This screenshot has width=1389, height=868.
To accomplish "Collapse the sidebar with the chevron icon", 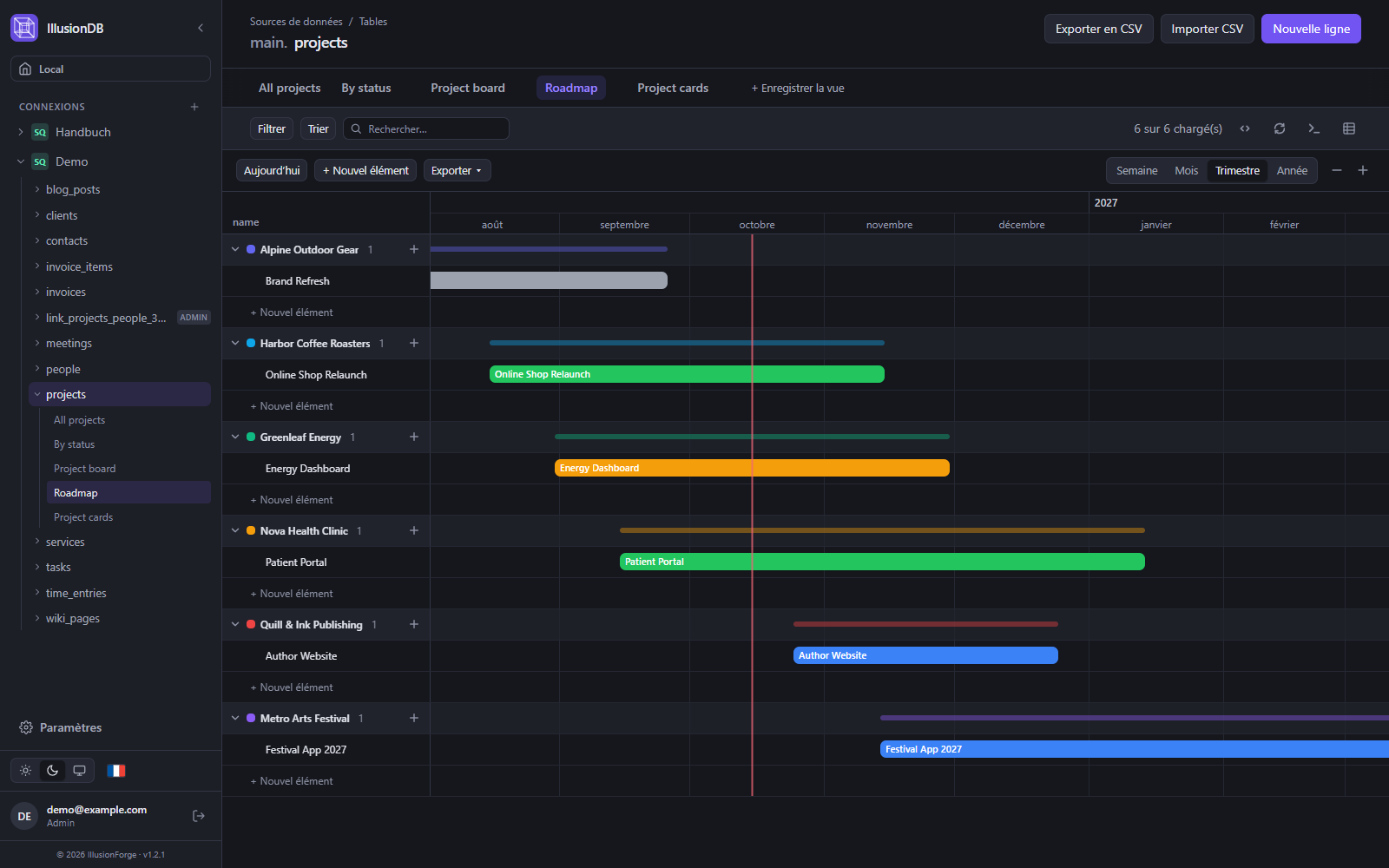I will point(201,28).
